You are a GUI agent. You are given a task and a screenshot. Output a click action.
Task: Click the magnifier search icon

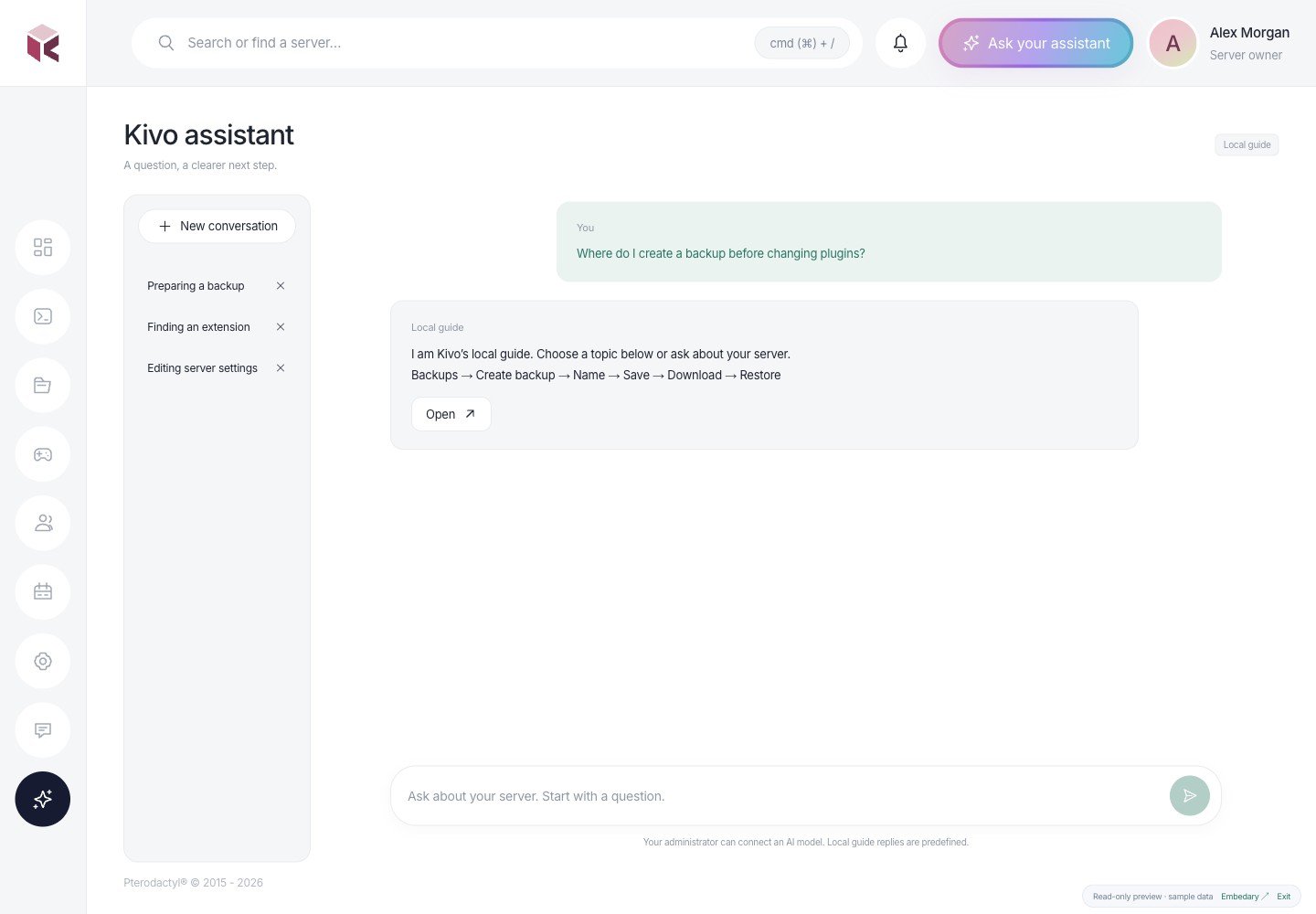point(166,43)
